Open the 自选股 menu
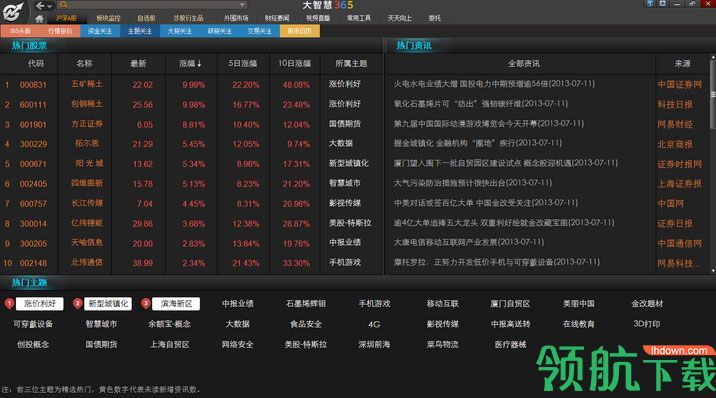The width and height of the screenshot is (716, 398). (x=146, y=18)
